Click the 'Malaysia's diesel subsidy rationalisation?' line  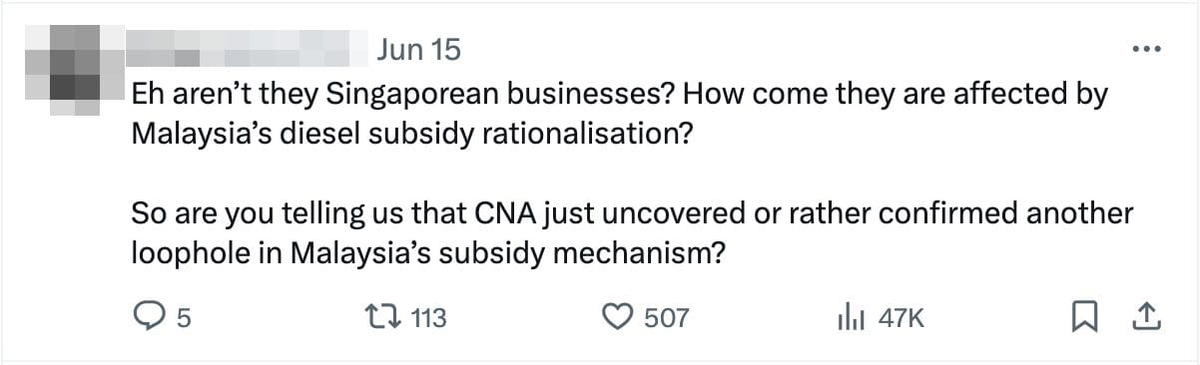coord(412,134)
